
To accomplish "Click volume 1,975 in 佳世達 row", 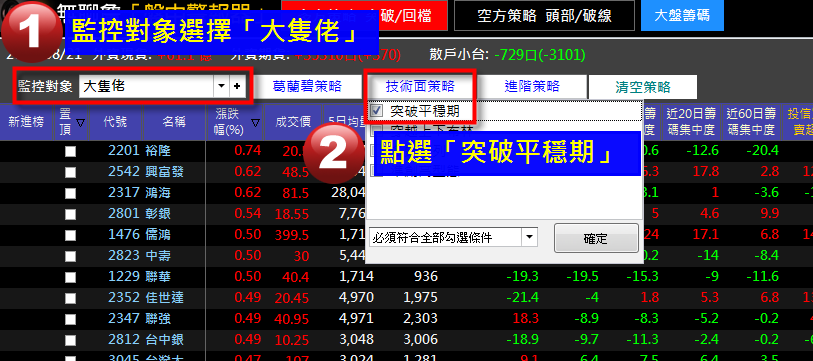I will (420, 297).
